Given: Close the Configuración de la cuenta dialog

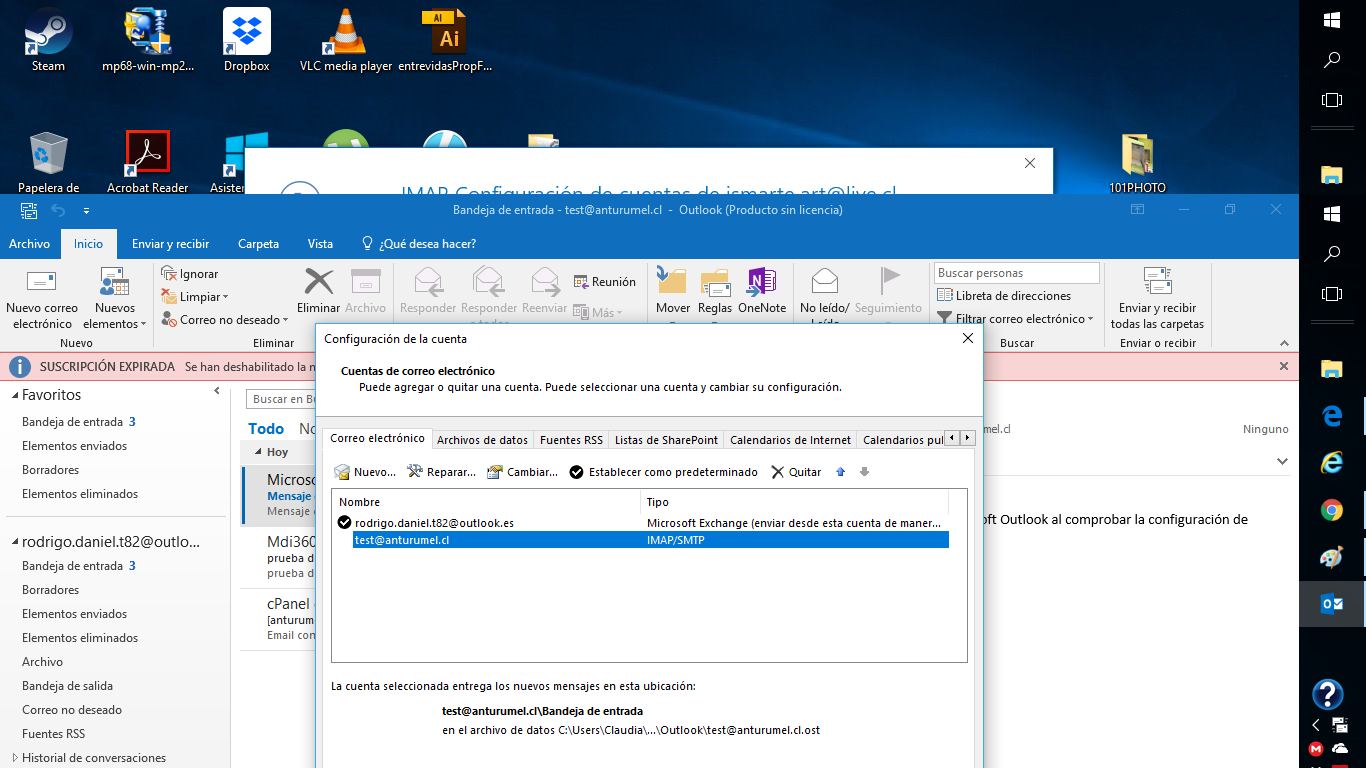Looking at the screenshot, I should tap(967, 339).
